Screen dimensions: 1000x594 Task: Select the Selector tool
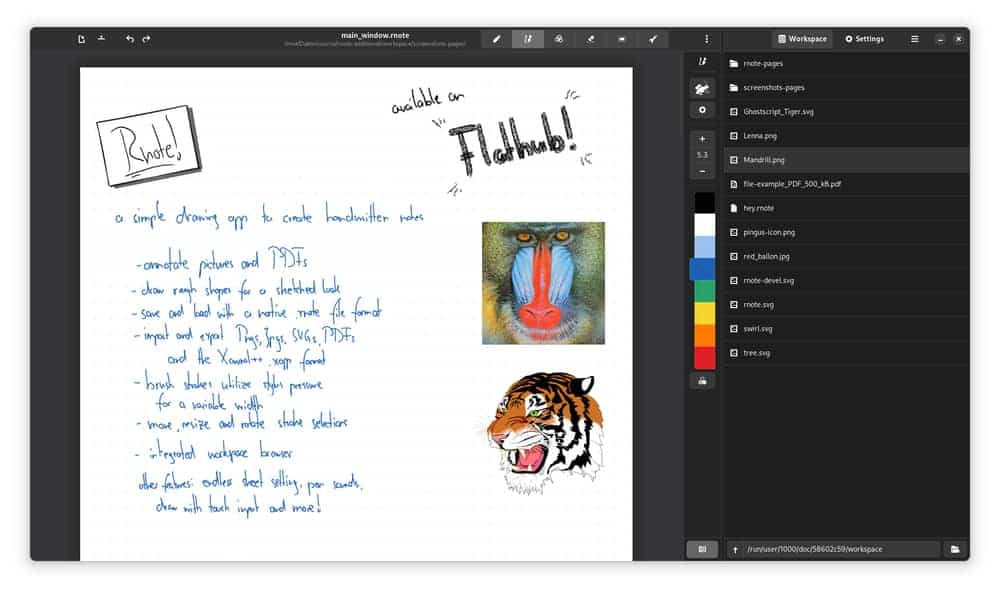point(622,39)
